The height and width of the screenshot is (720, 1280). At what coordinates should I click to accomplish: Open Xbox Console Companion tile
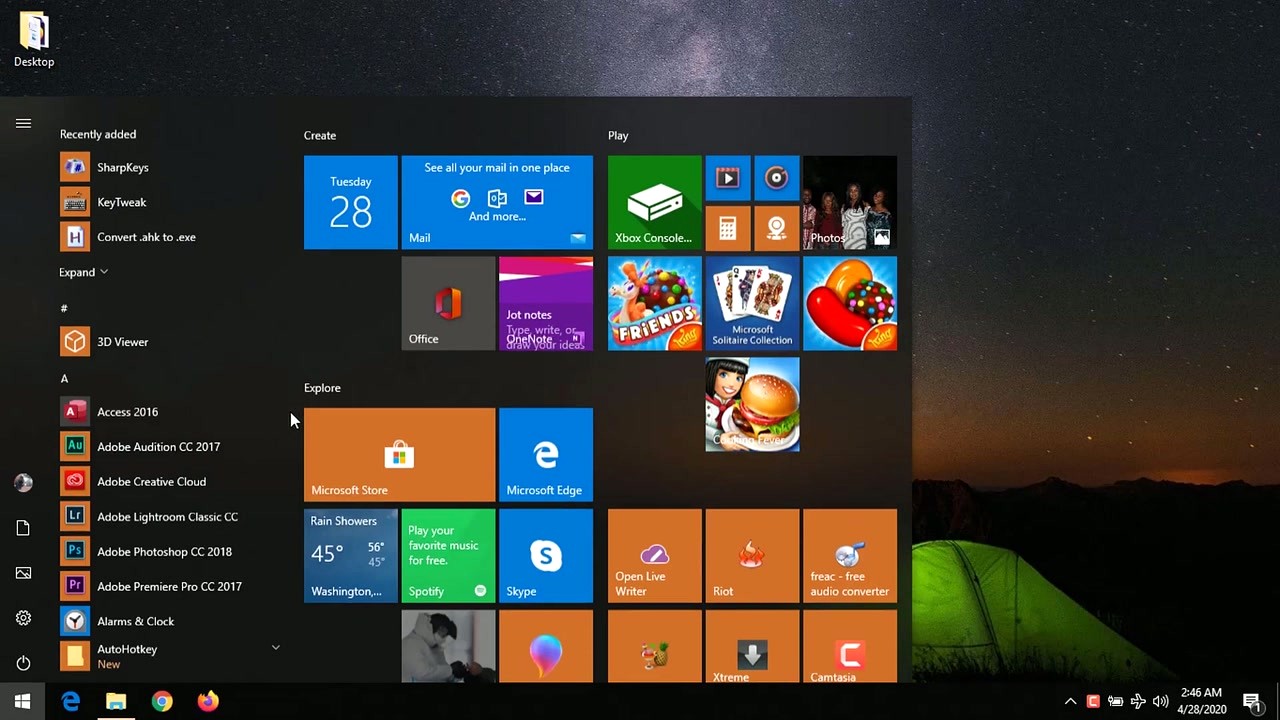point(654,202)
